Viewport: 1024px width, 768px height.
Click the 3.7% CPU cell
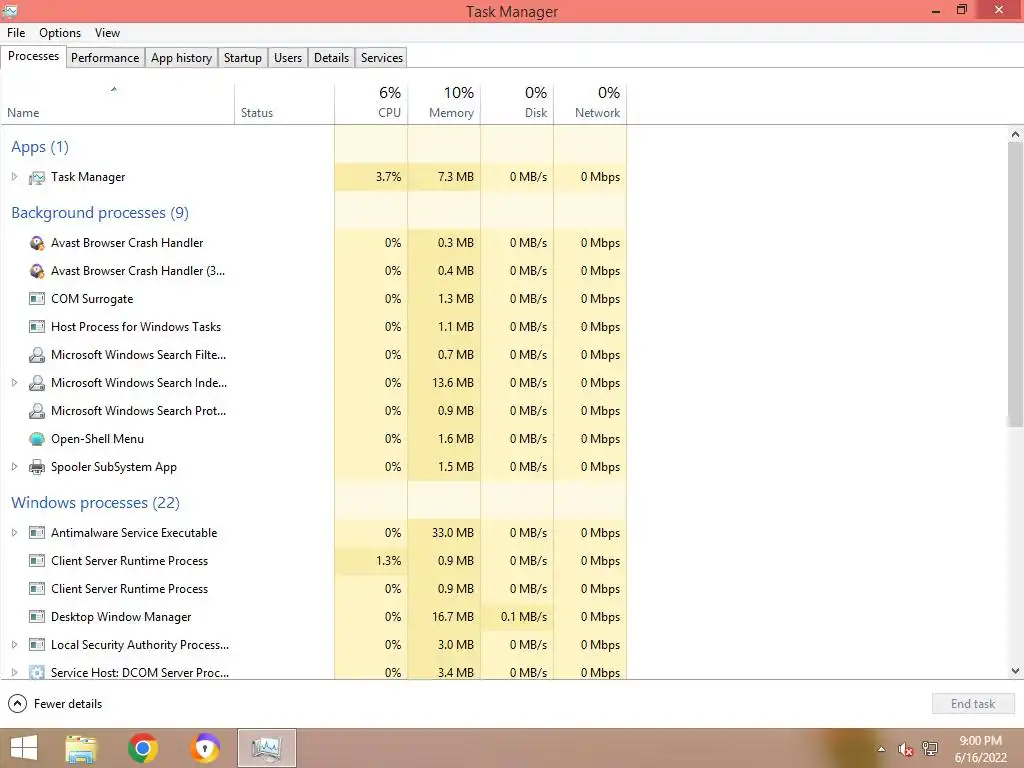(371, 177)
